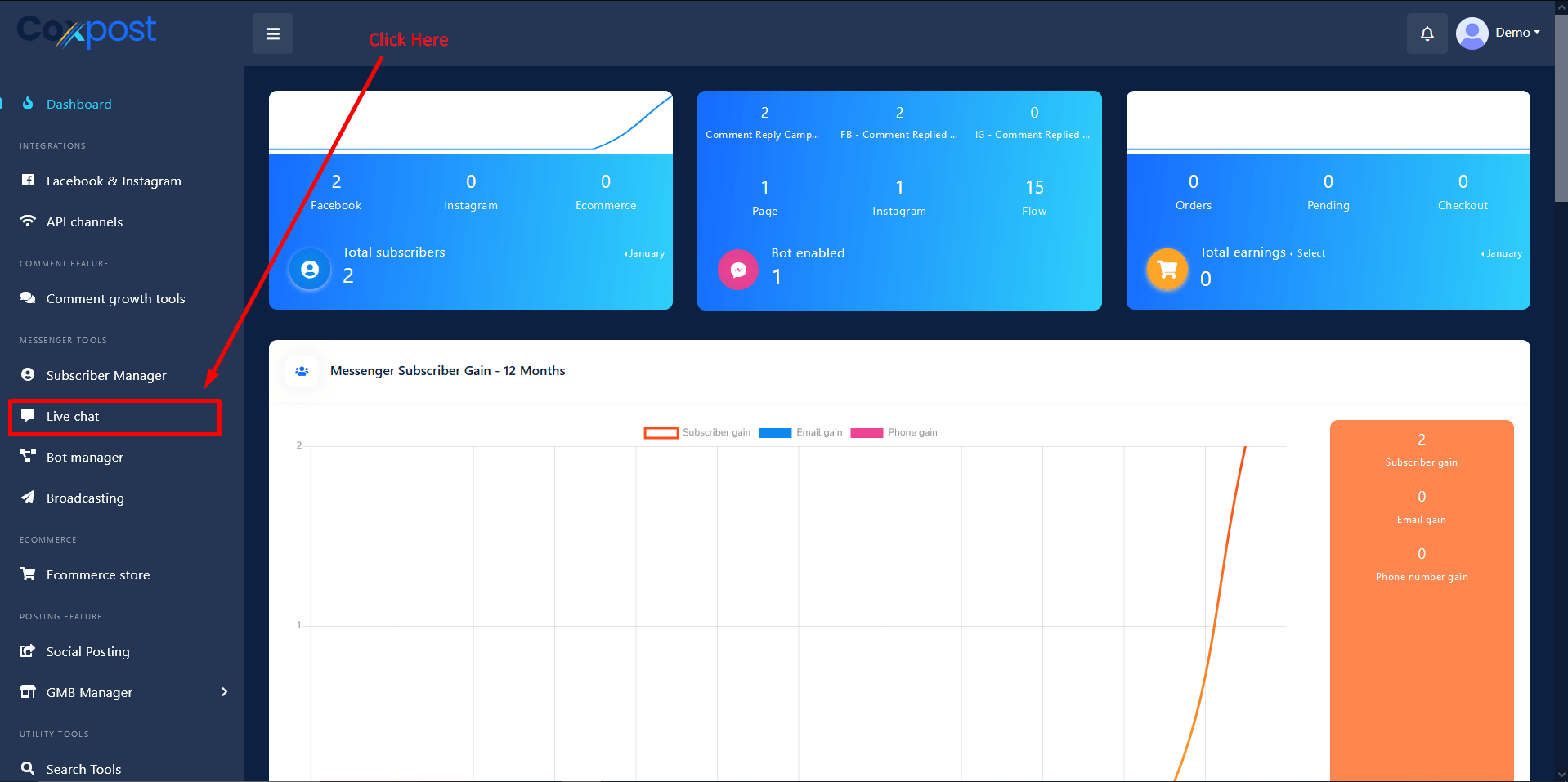Toggle the Subscriber gain chart legend

[697, 432]
